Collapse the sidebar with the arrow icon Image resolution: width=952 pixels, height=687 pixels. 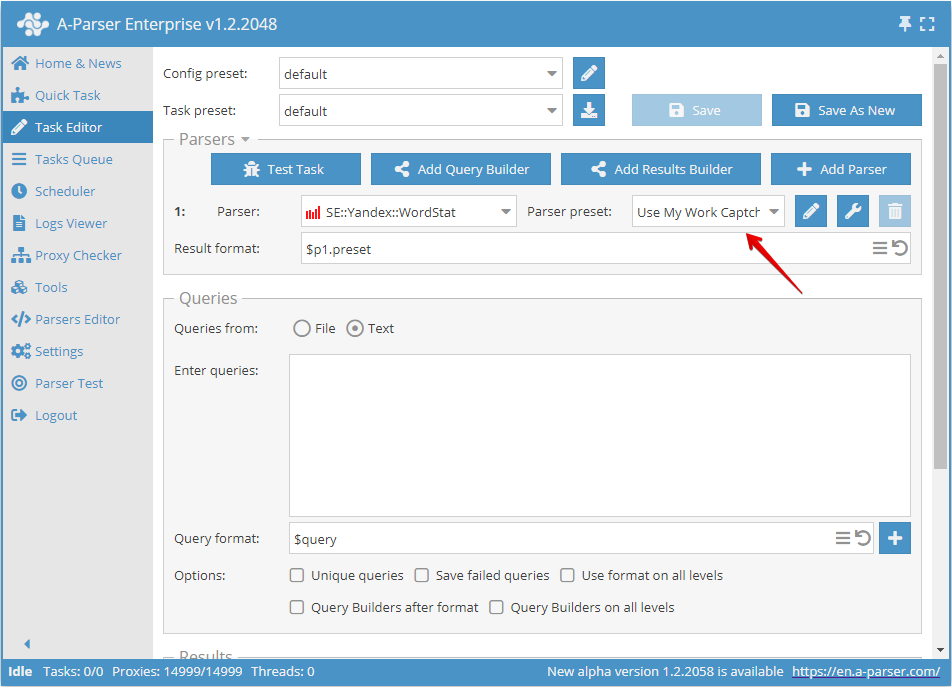(26, 644)
